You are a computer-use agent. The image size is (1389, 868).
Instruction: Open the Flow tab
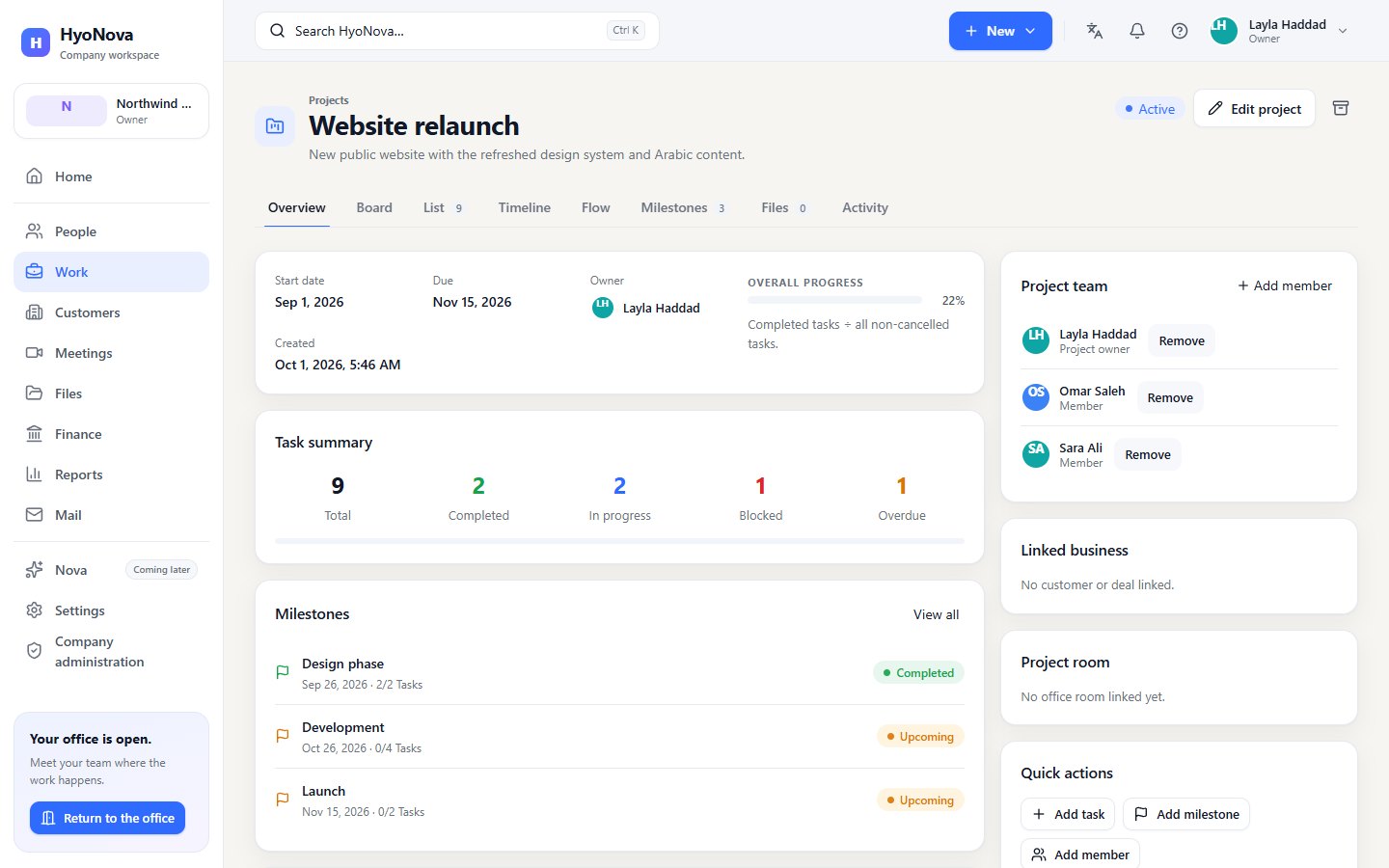[x=596, y=207]
